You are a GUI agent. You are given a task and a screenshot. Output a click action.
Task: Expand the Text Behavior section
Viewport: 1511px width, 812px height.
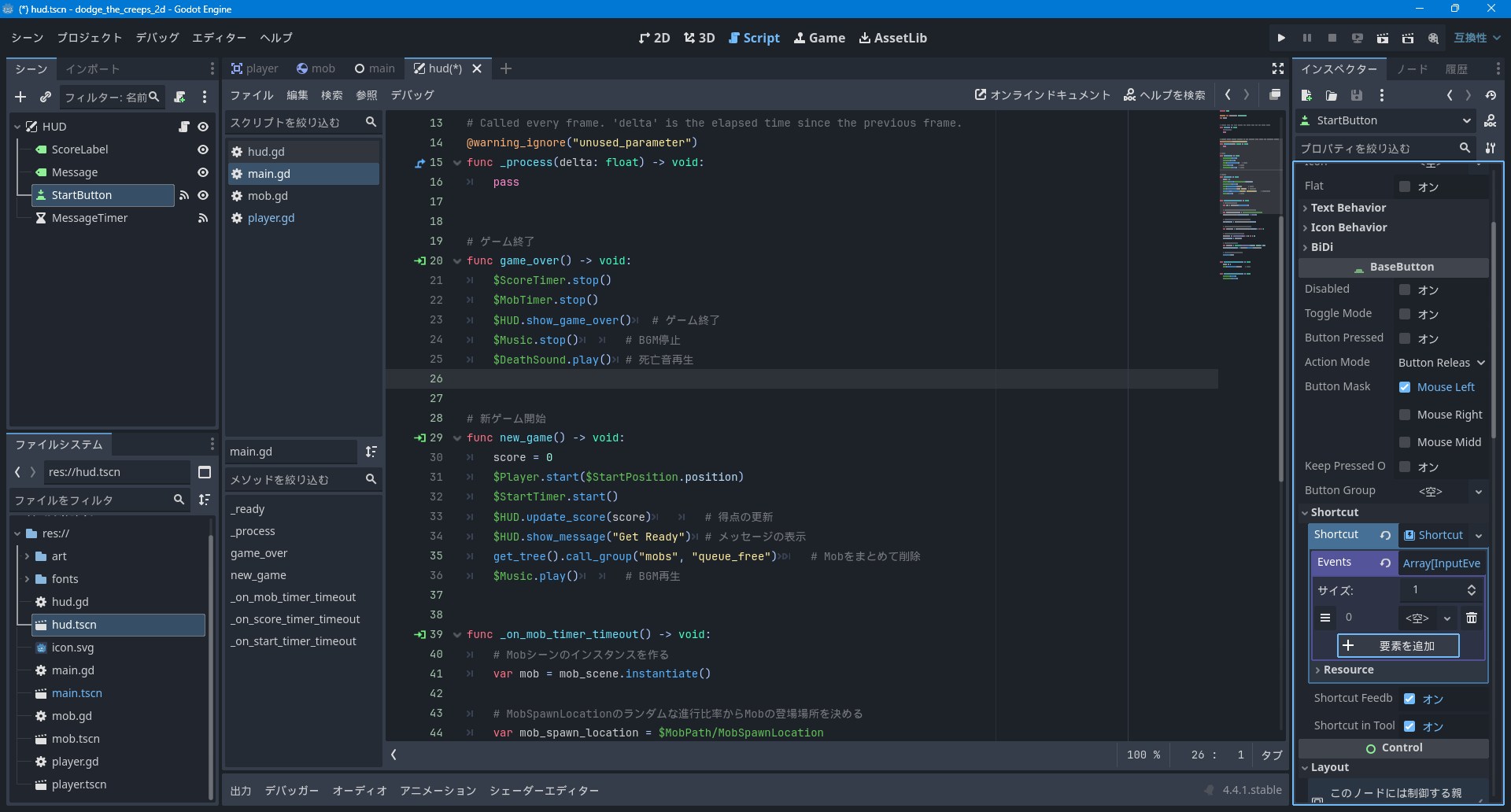pyautogui.click(x=1348, y=208)
